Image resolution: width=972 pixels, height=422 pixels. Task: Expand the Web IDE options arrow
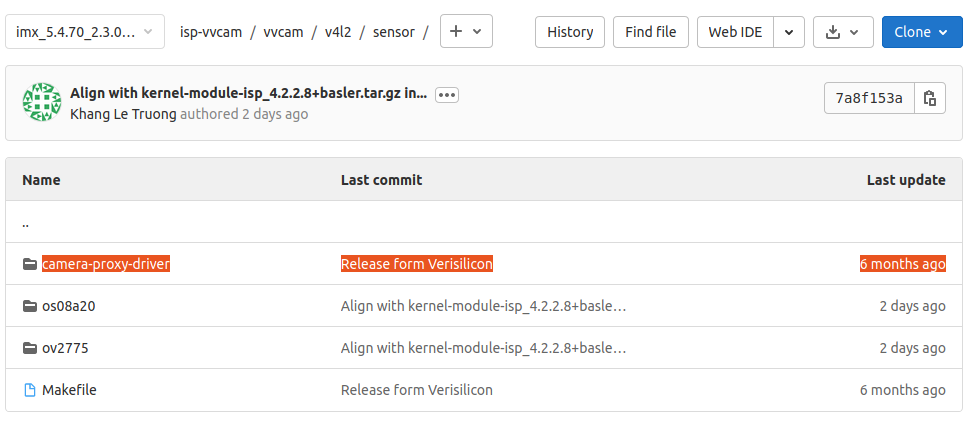click(x=789, y=32)
